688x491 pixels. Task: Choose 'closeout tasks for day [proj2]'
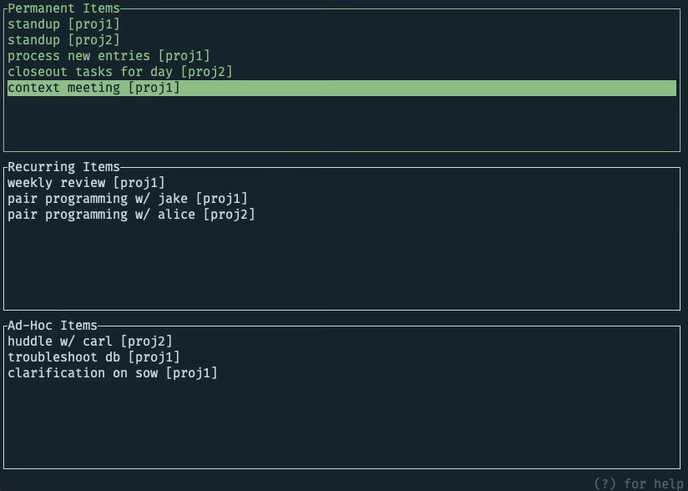[120, 72]
